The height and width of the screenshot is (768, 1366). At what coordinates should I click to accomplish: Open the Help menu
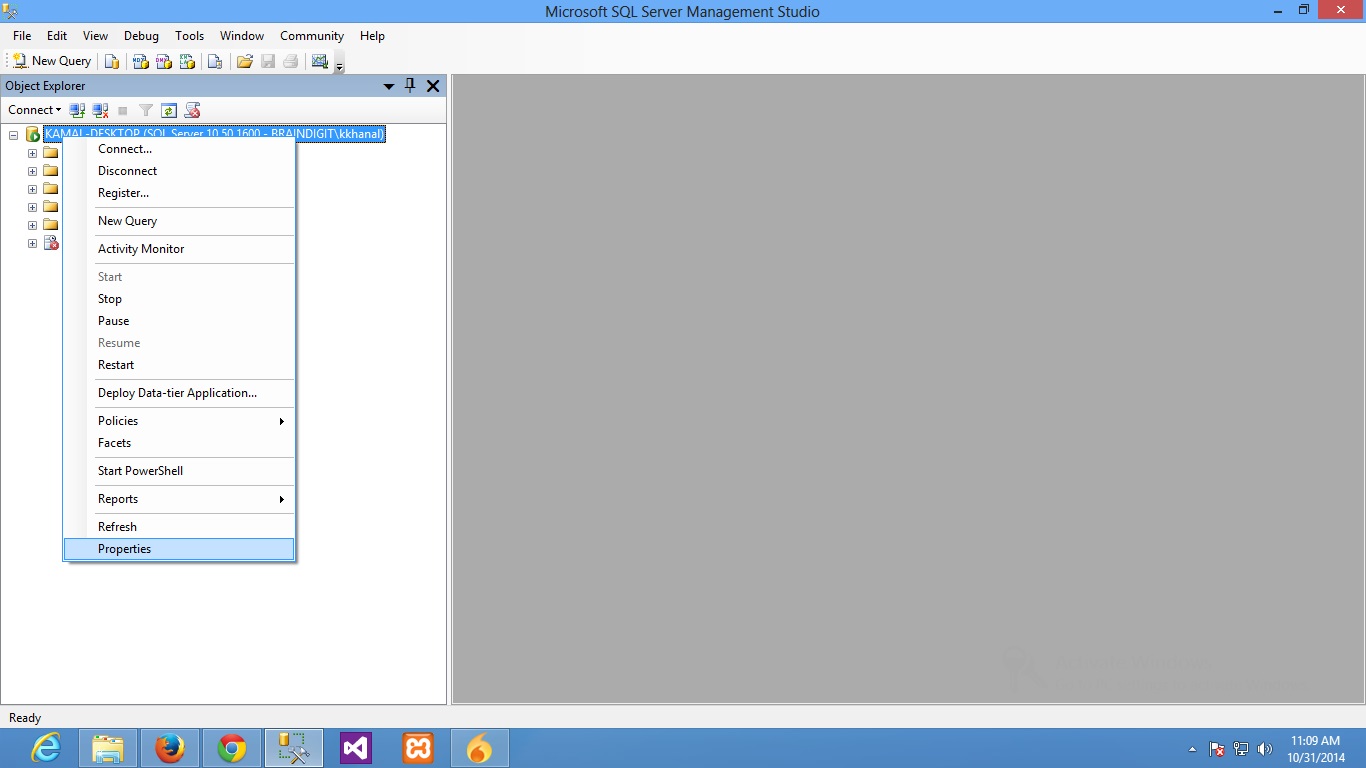point(372,36)
